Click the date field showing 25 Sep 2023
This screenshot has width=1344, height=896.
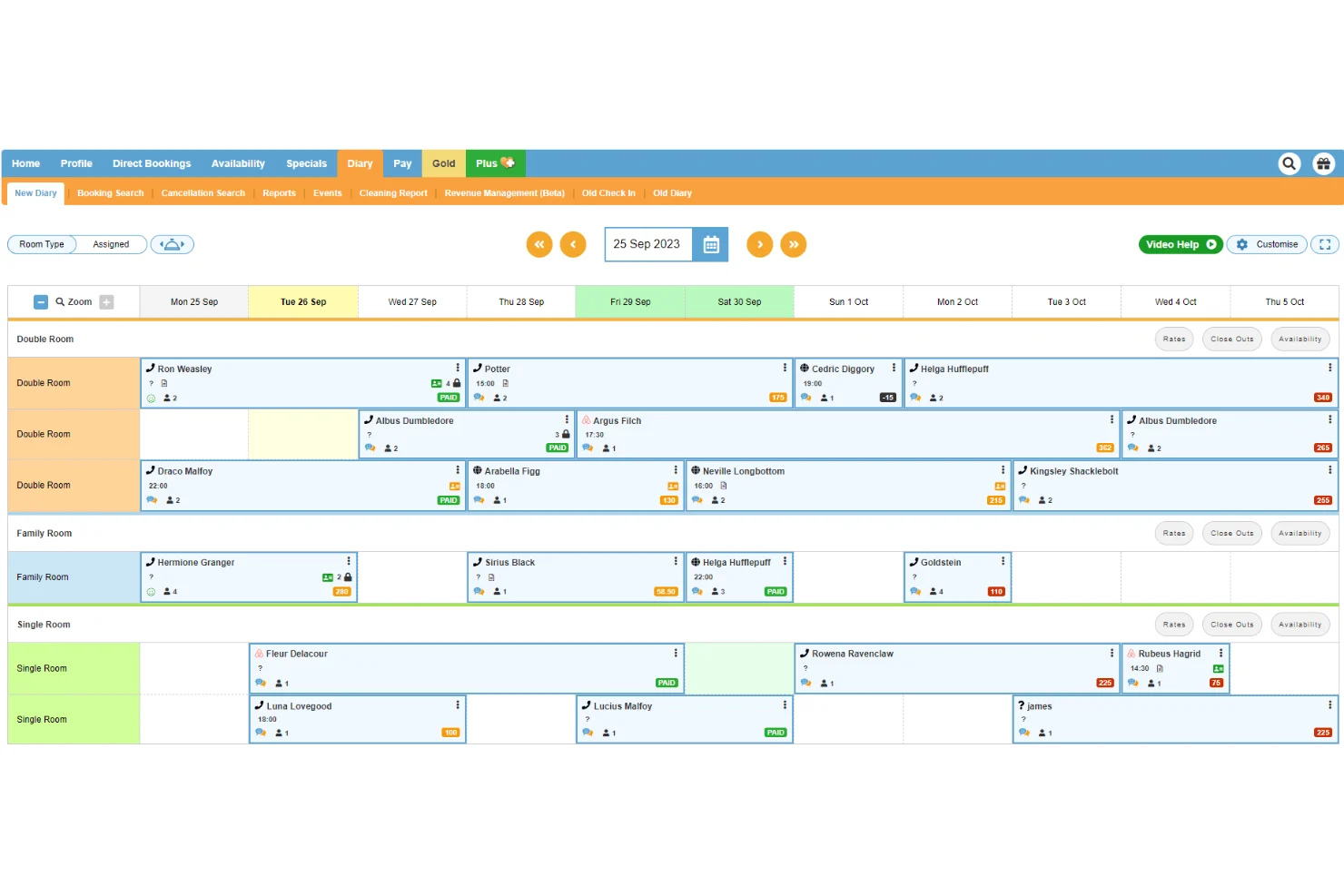648,244
